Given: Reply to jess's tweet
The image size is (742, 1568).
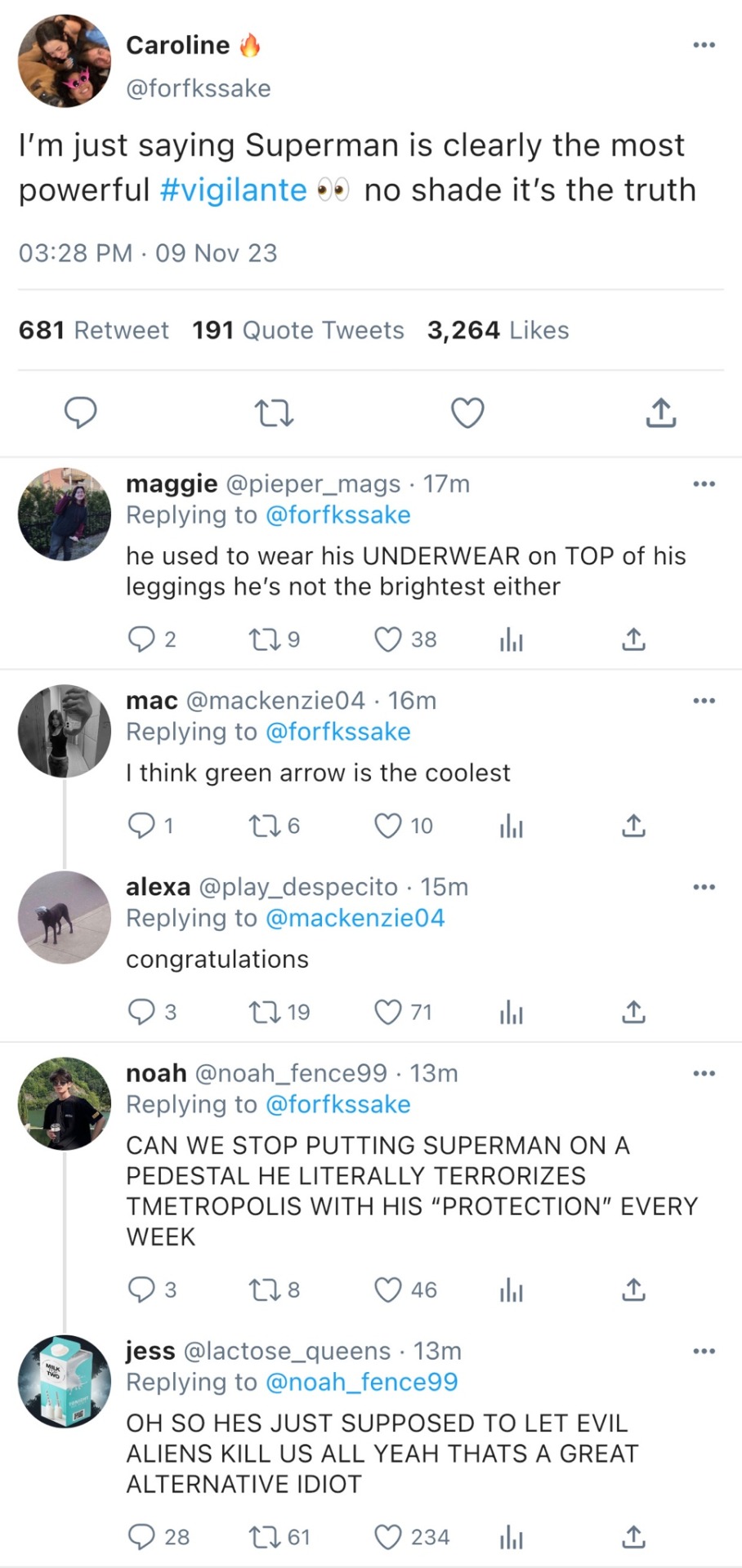Looking at the screenshot, I should [x=141, y=1538].
